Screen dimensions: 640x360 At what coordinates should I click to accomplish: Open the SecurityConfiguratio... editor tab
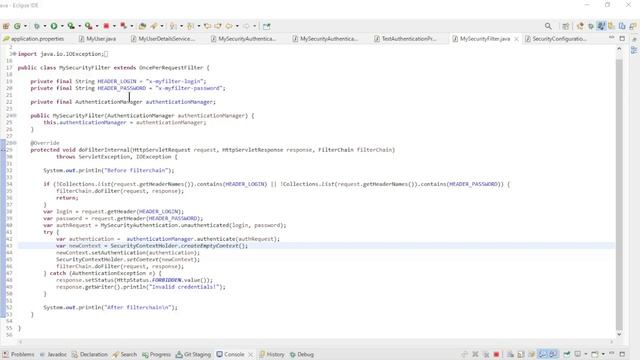tap(556, 39)
